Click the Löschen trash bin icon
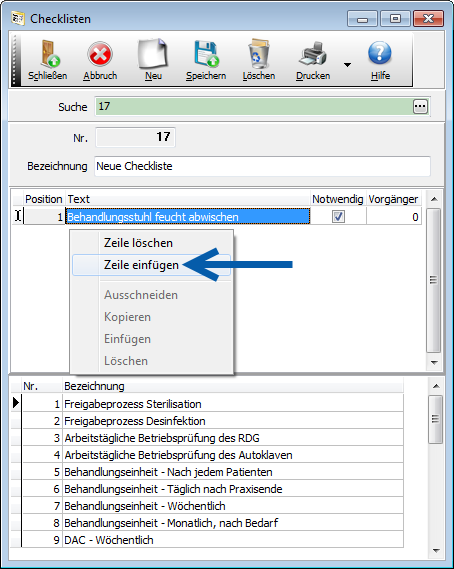This screenshot has height=569, width=454. pos(258,54)
